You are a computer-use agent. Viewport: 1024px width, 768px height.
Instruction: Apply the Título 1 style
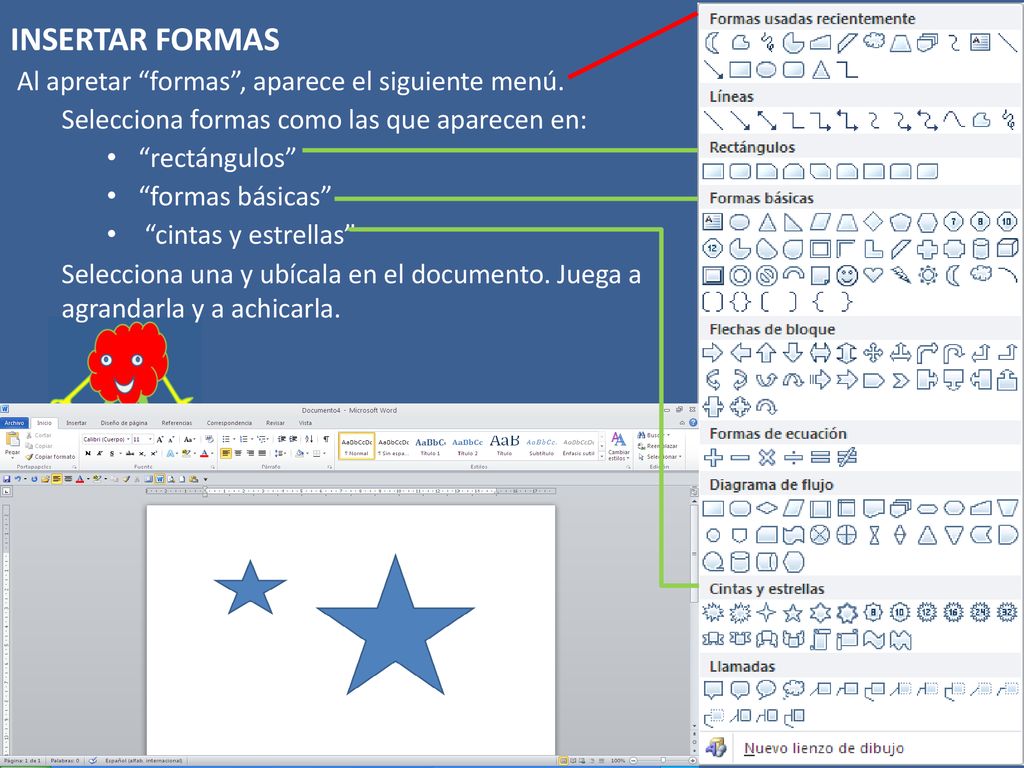[430, 446]
